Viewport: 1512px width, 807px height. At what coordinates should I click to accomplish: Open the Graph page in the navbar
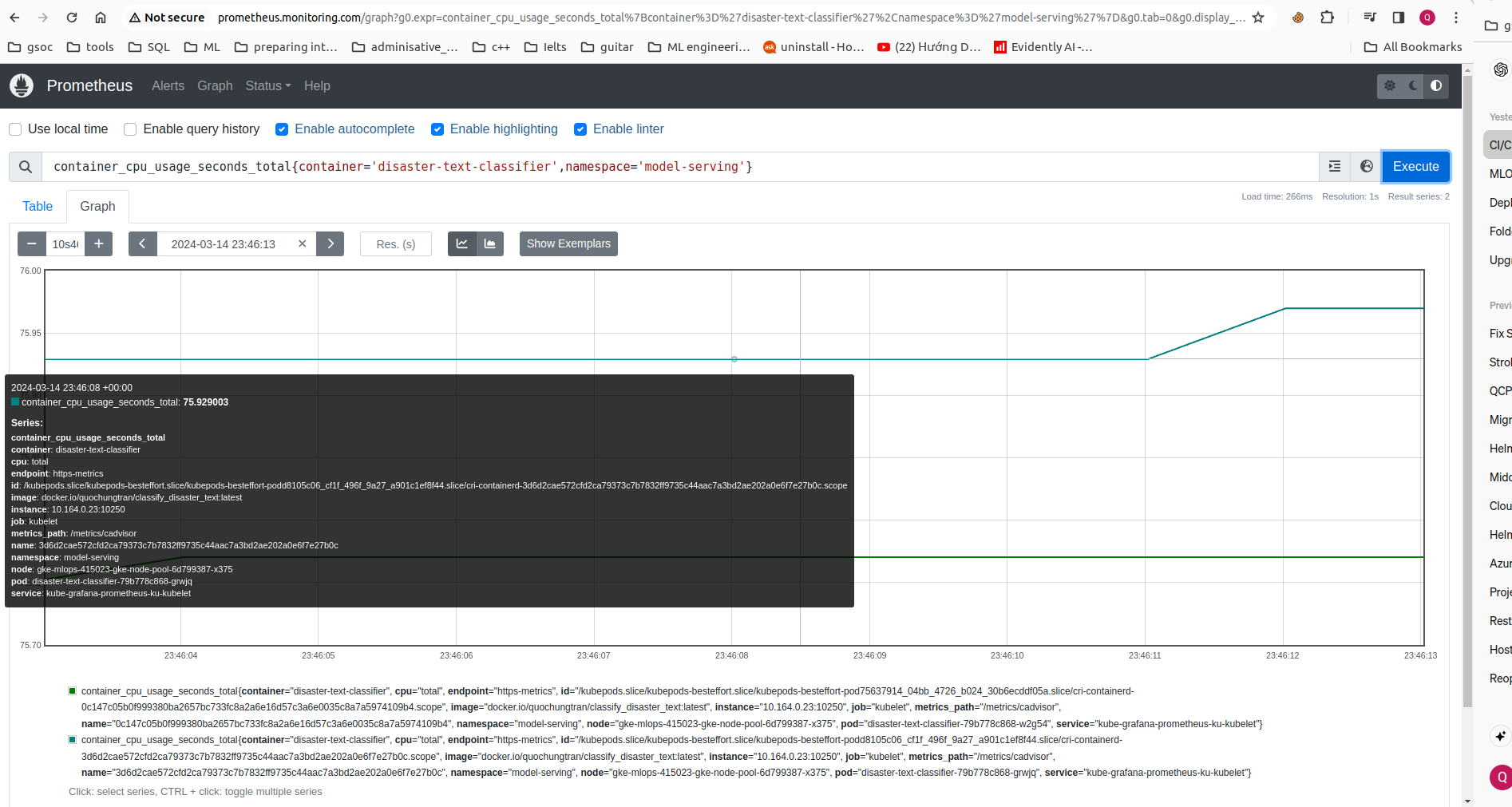[x=215, y=85]
